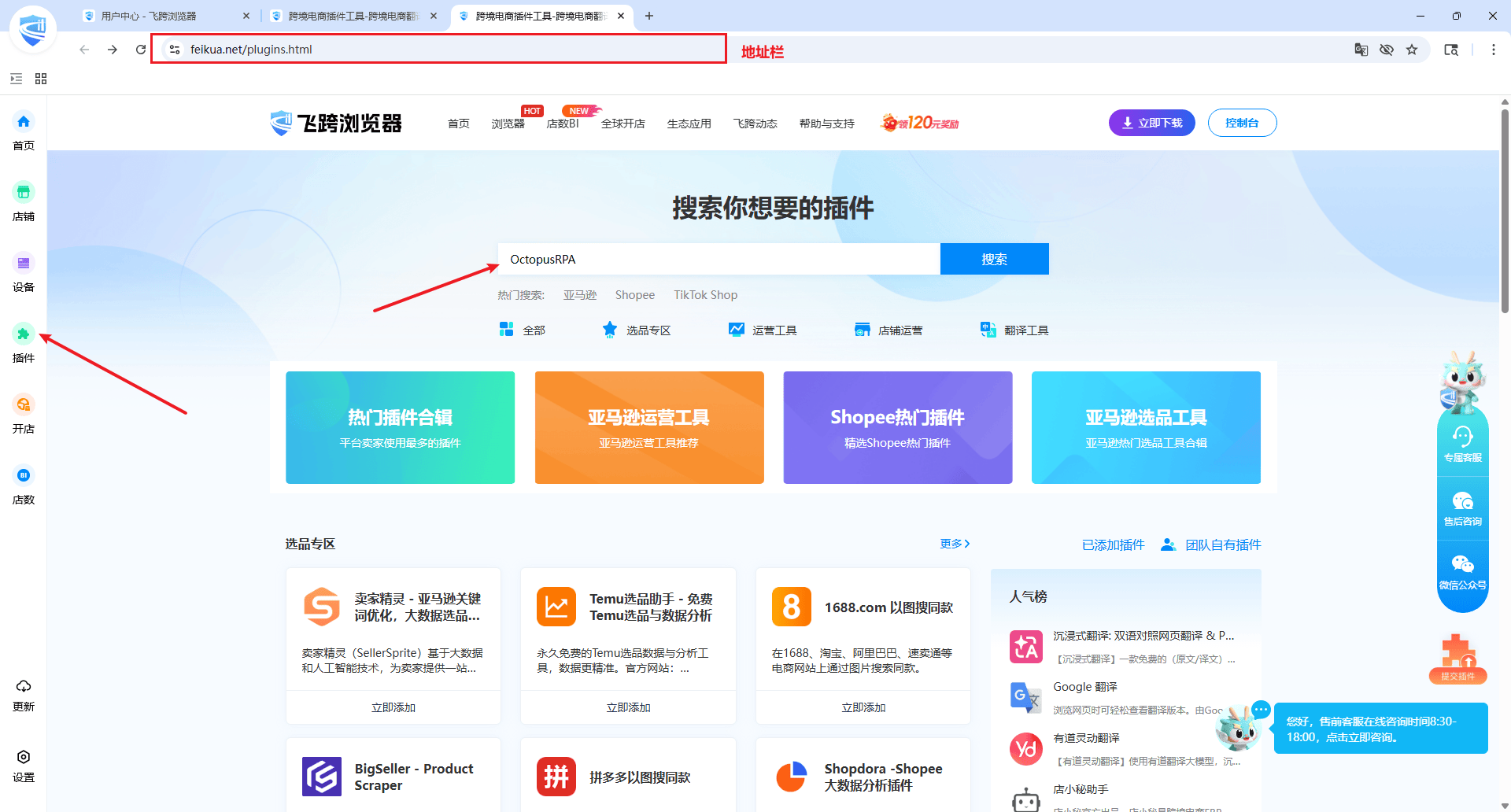
Task: Expand 更多 in the 选品专区 section
Action: (955, 544)
